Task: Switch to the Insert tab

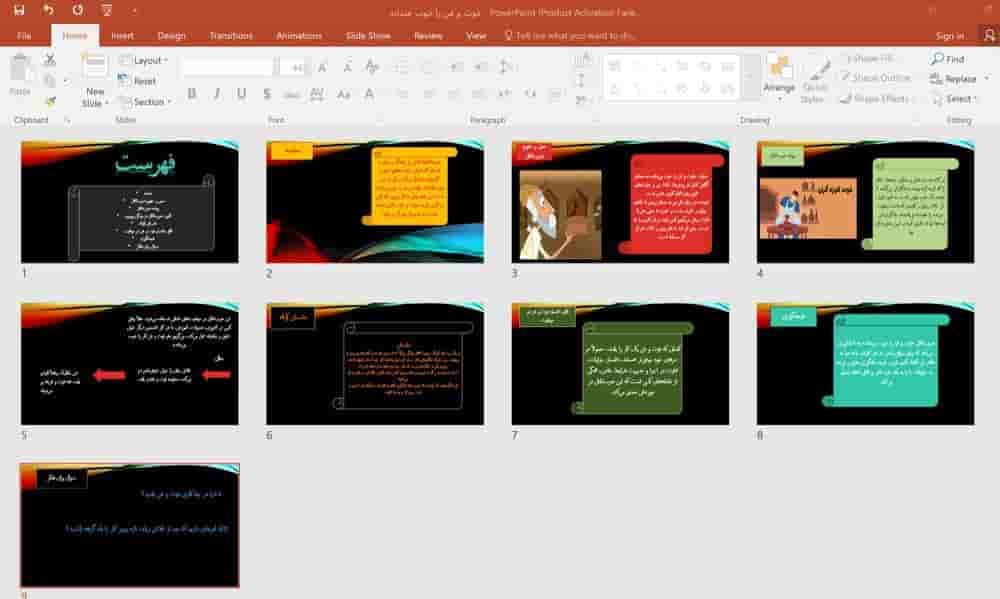Action: coord(122,36)
